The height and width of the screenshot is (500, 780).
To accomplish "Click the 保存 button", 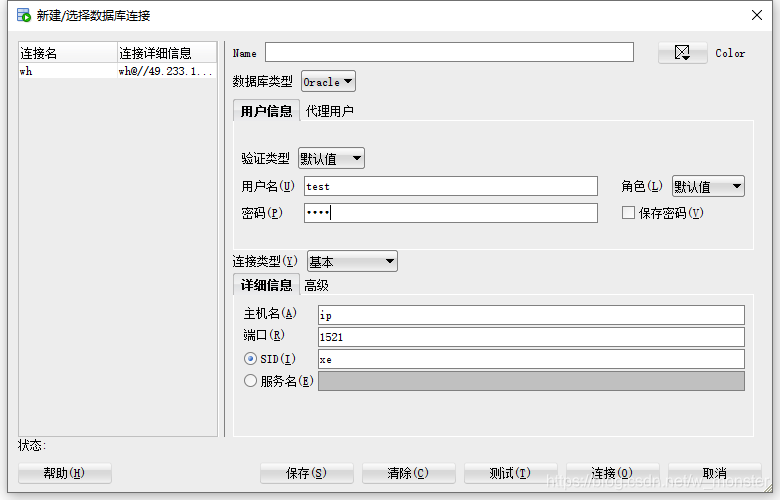I will click(x=306, y=473).
